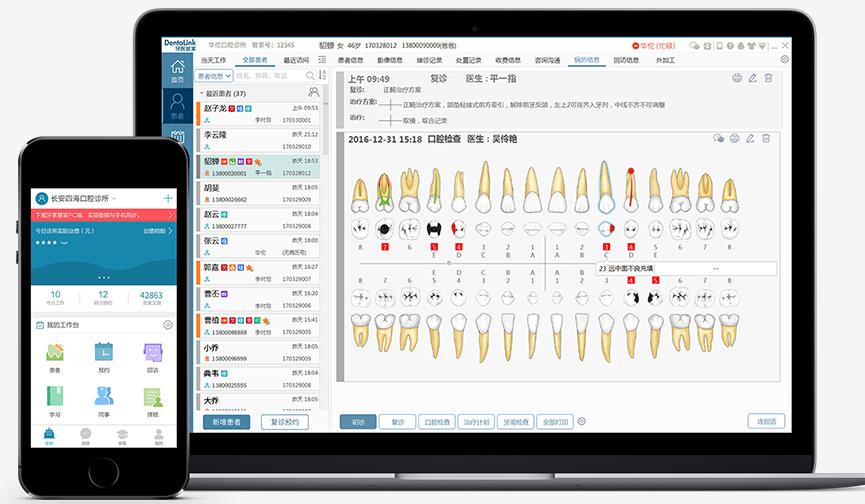865x504 pixels.
Task: Print the 复诊 record with printer icon
Action: click(737, 78)
